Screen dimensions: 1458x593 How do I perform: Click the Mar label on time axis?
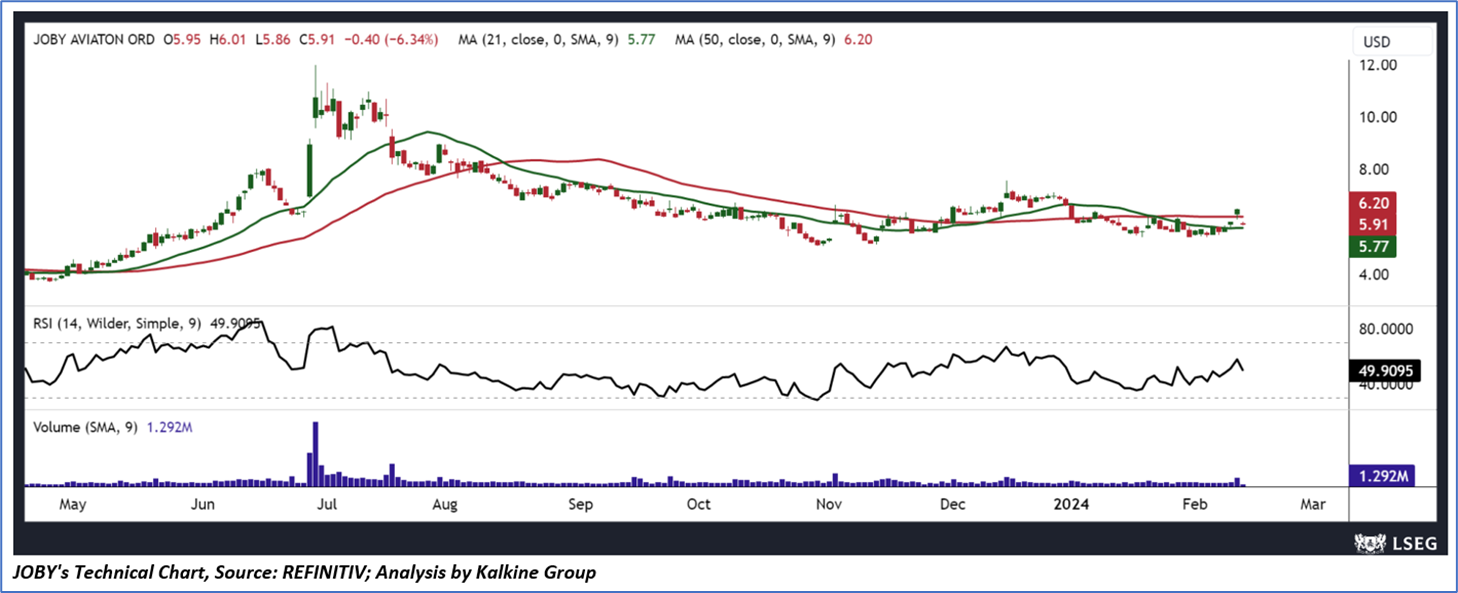pos(1312,505)
